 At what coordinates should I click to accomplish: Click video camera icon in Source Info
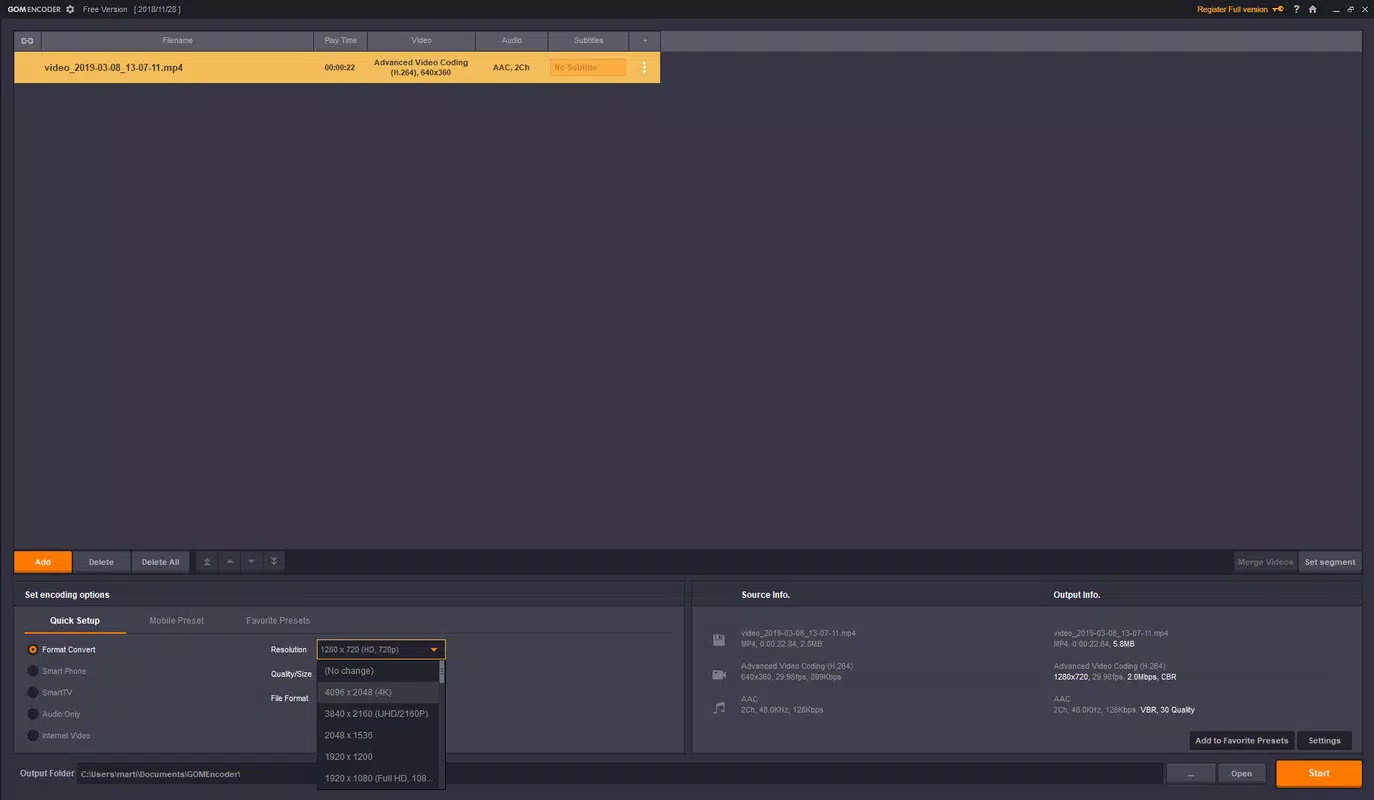coord(718,674)
